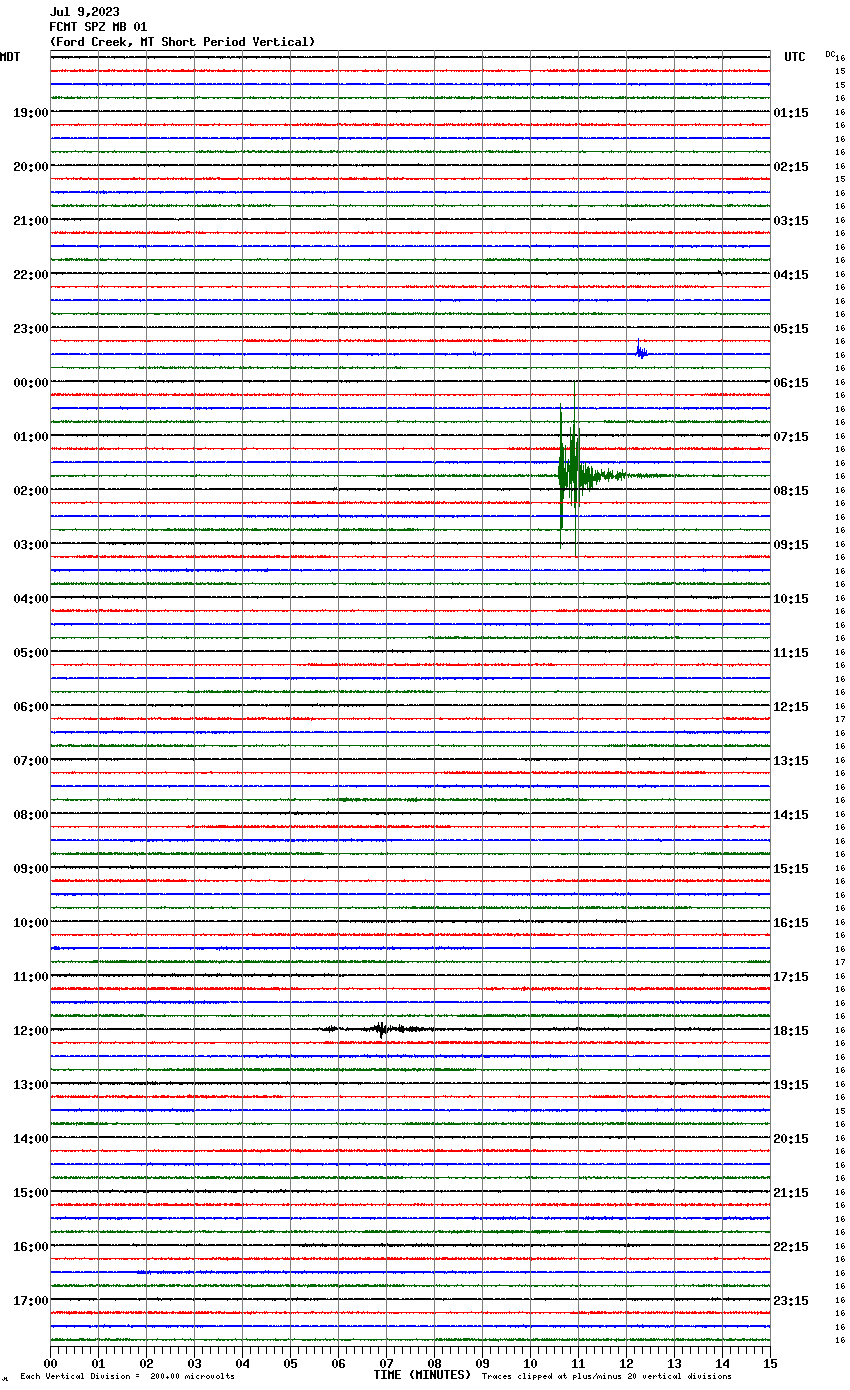Click the Ford Creek station description text

182,42
